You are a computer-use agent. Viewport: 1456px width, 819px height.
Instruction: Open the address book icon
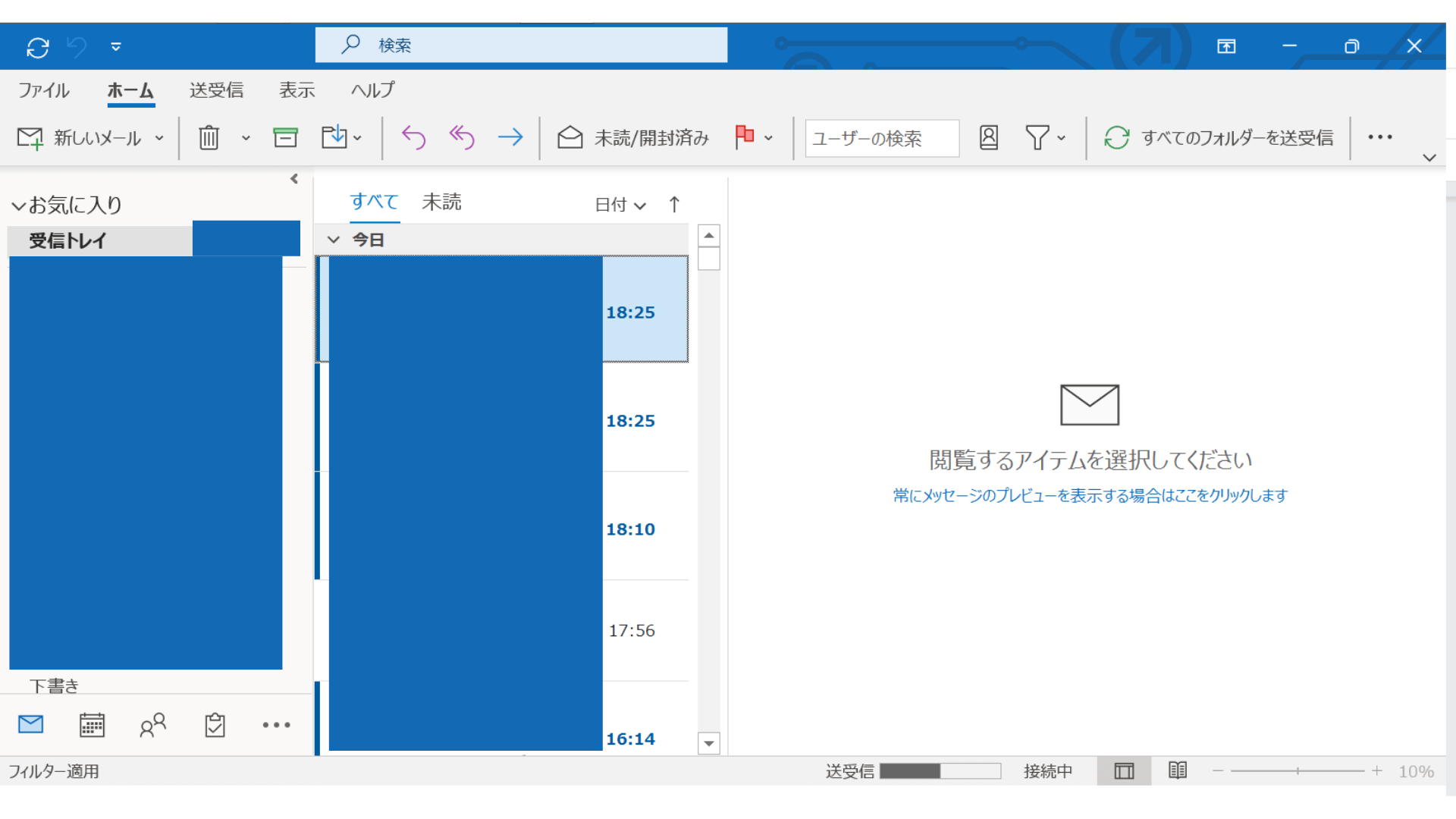(x=988, y=138)
